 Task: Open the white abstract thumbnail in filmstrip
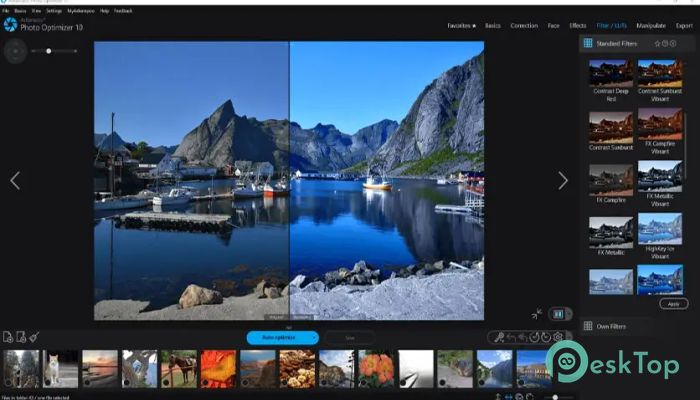[x=416, y=369]
